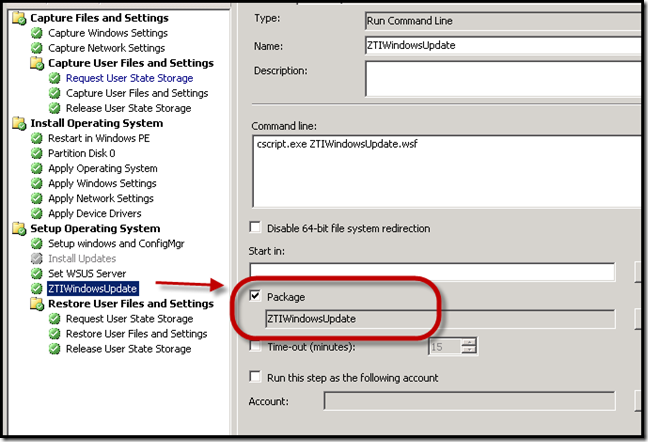This screenshot has height=442, width=648.
Task: Click the Capture Files and Settings folder icon
Action: pyautogui.click(x=19, y=18)
